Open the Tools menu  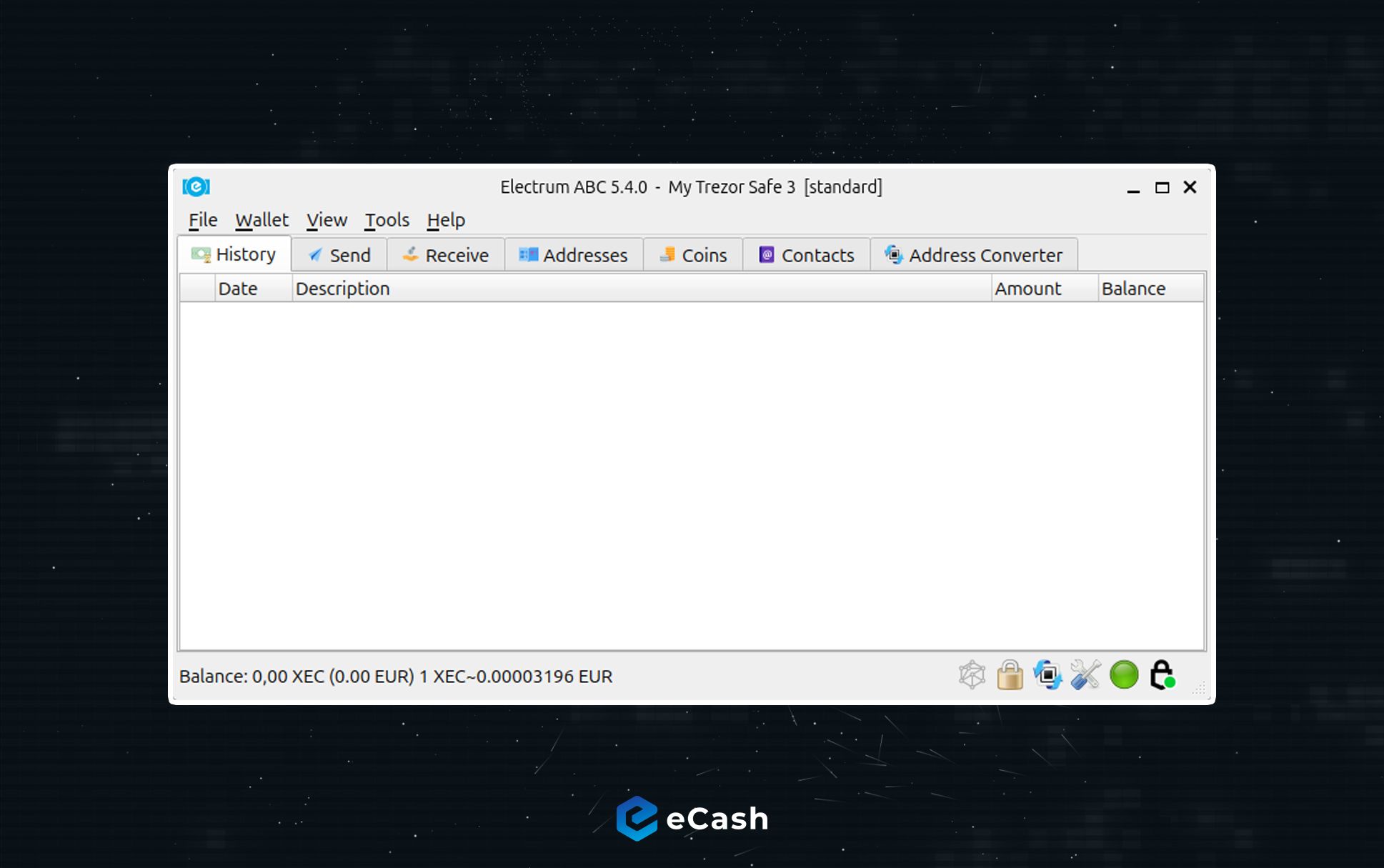tap(387, 220)
